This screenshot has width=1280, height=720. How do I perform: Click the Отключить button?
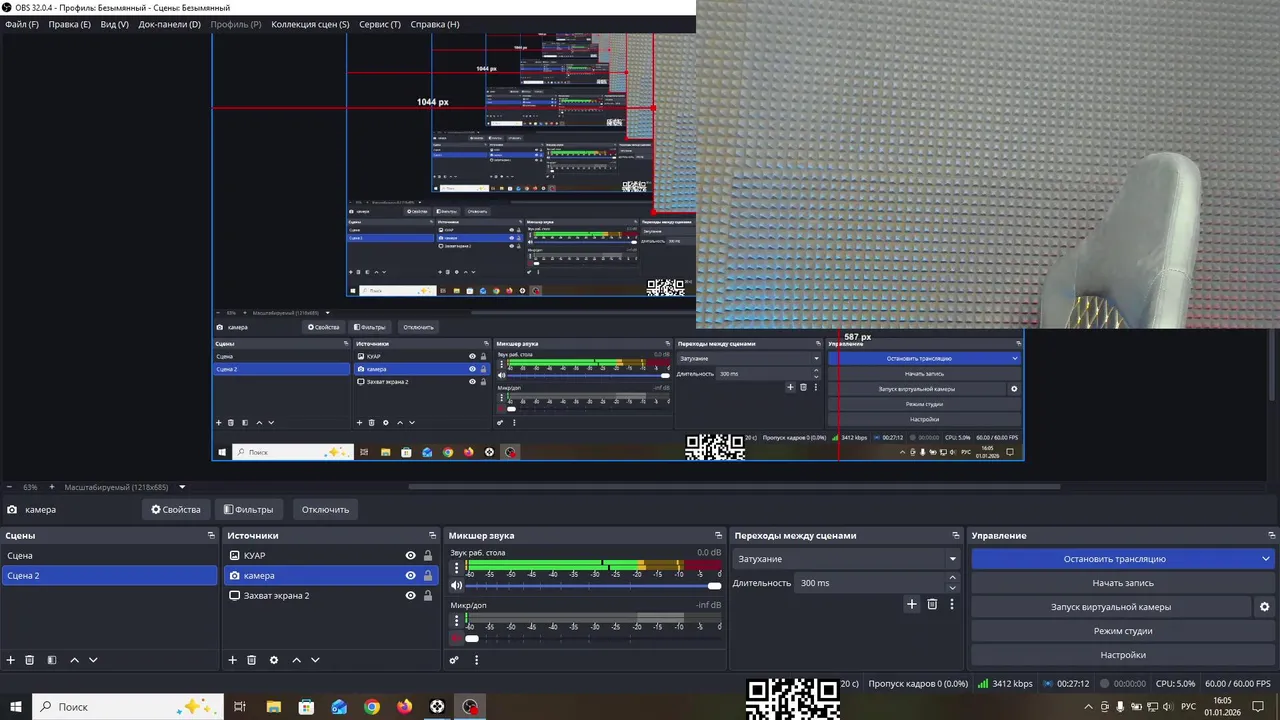326,509
